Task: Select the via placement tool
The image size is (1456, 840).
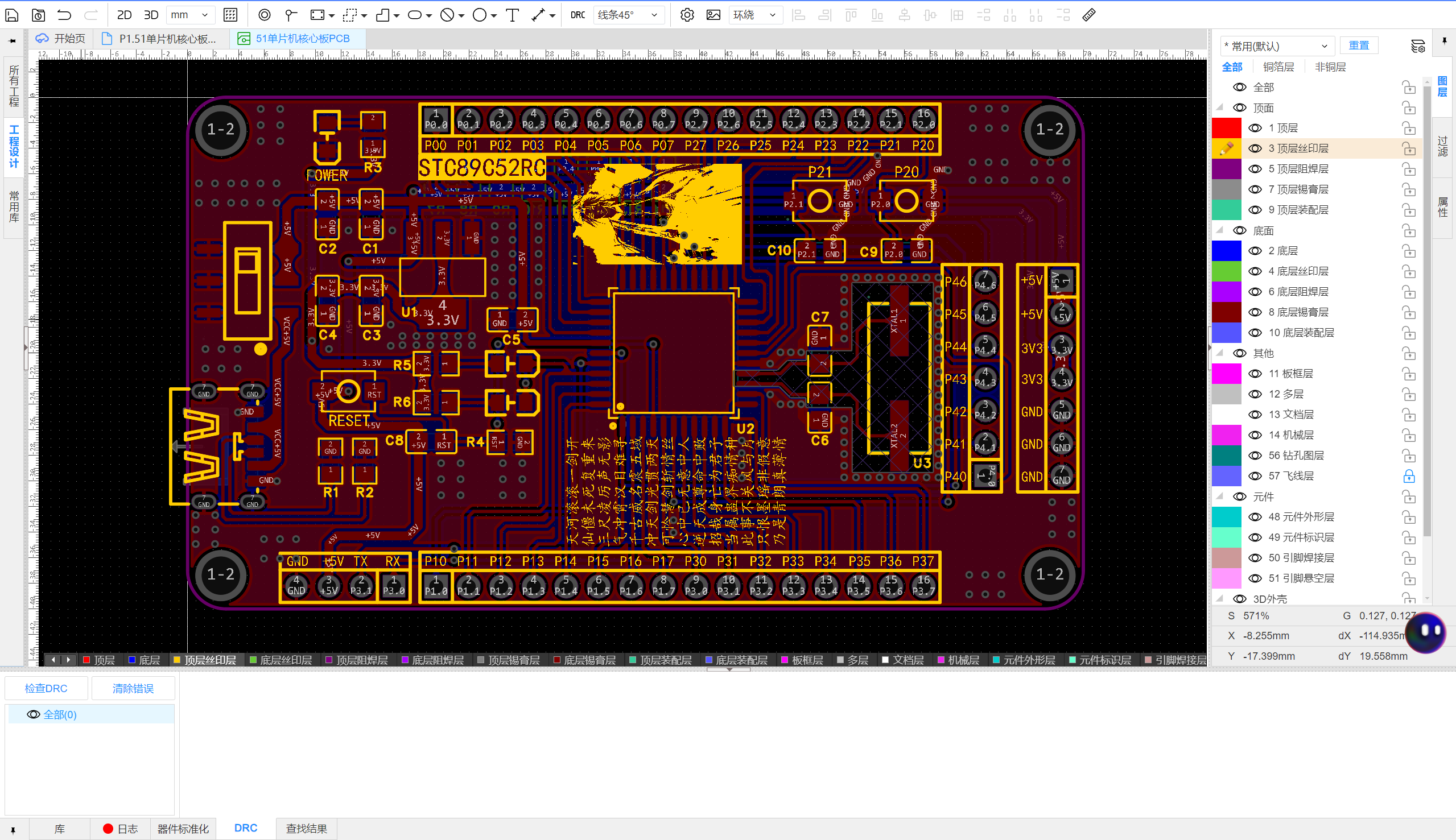Action: (x=265, y=15)
